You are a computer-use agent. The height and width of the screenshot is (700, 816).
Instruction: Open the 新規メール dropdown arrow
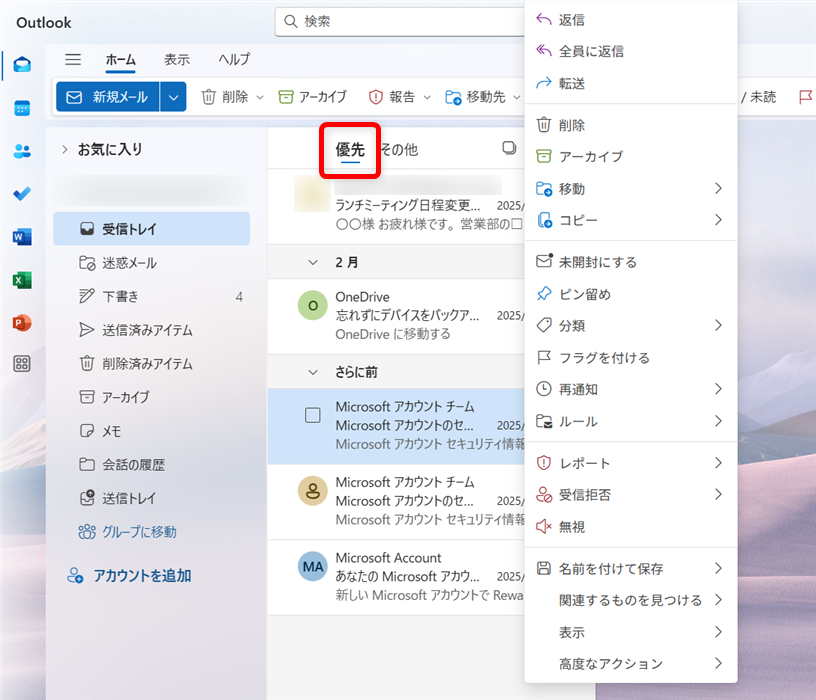[x=174, y=97]
